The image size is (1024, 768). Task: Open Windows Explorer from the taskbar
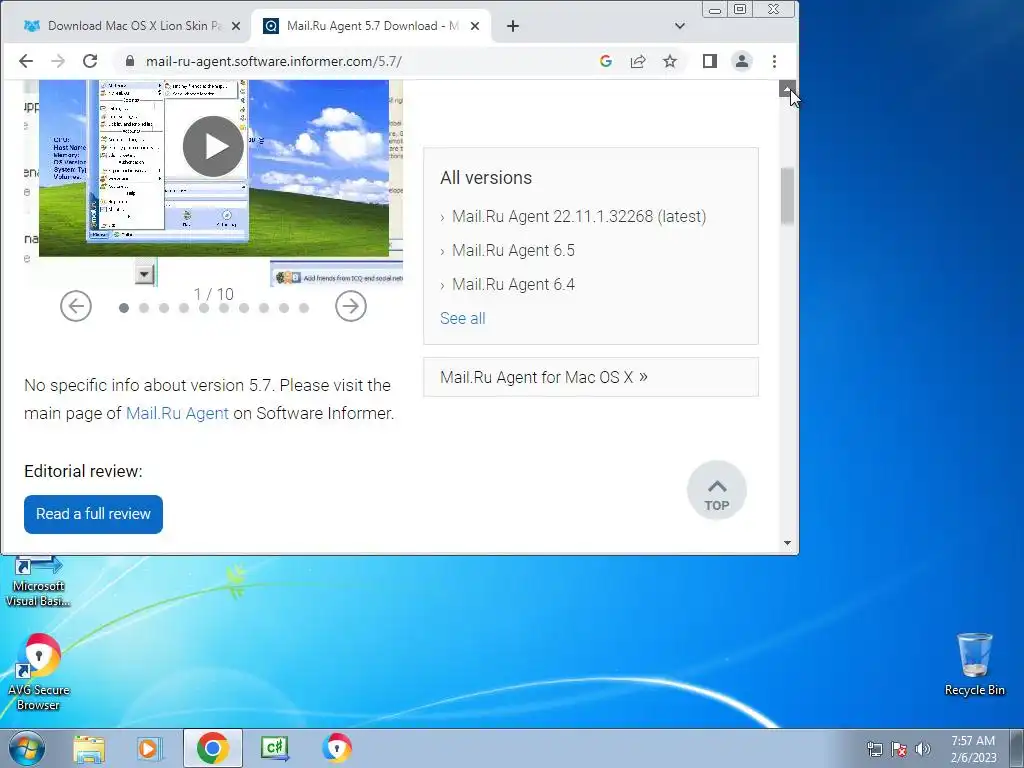click(x=89, y=748)
